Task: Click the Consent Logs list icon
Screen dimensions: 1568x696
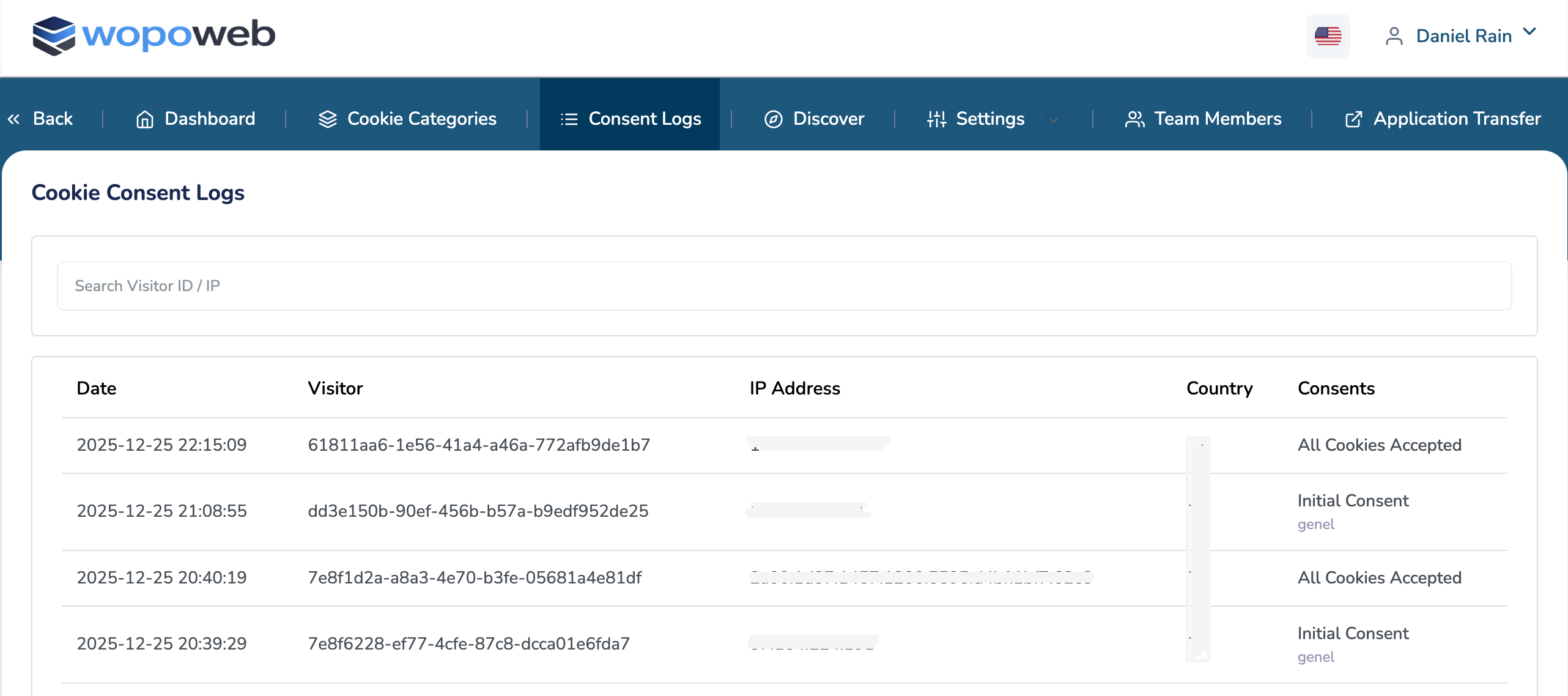Action: [569, 119]
